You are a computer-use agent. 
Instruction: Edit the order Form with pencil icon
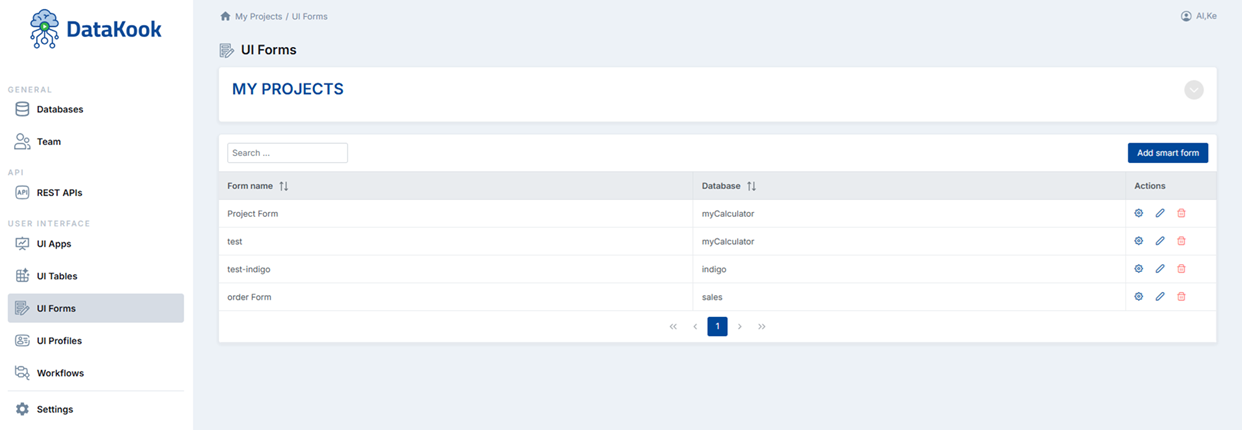tap(1160, 297)
